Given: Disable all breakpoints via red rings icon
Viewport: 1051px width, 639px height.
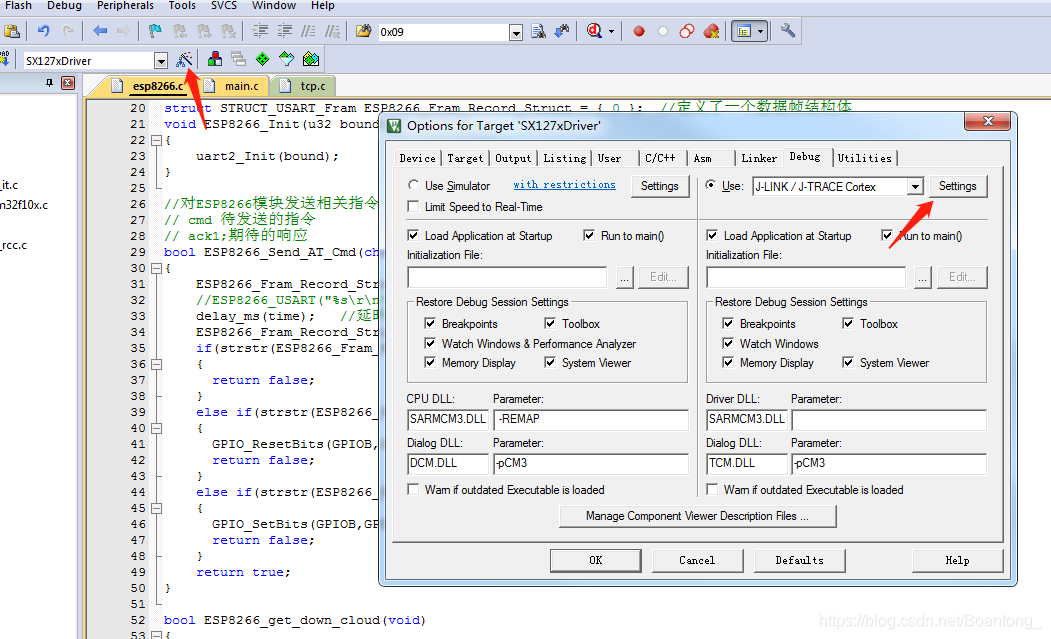Looking at the screenshot, I should (x=687, y=31).
